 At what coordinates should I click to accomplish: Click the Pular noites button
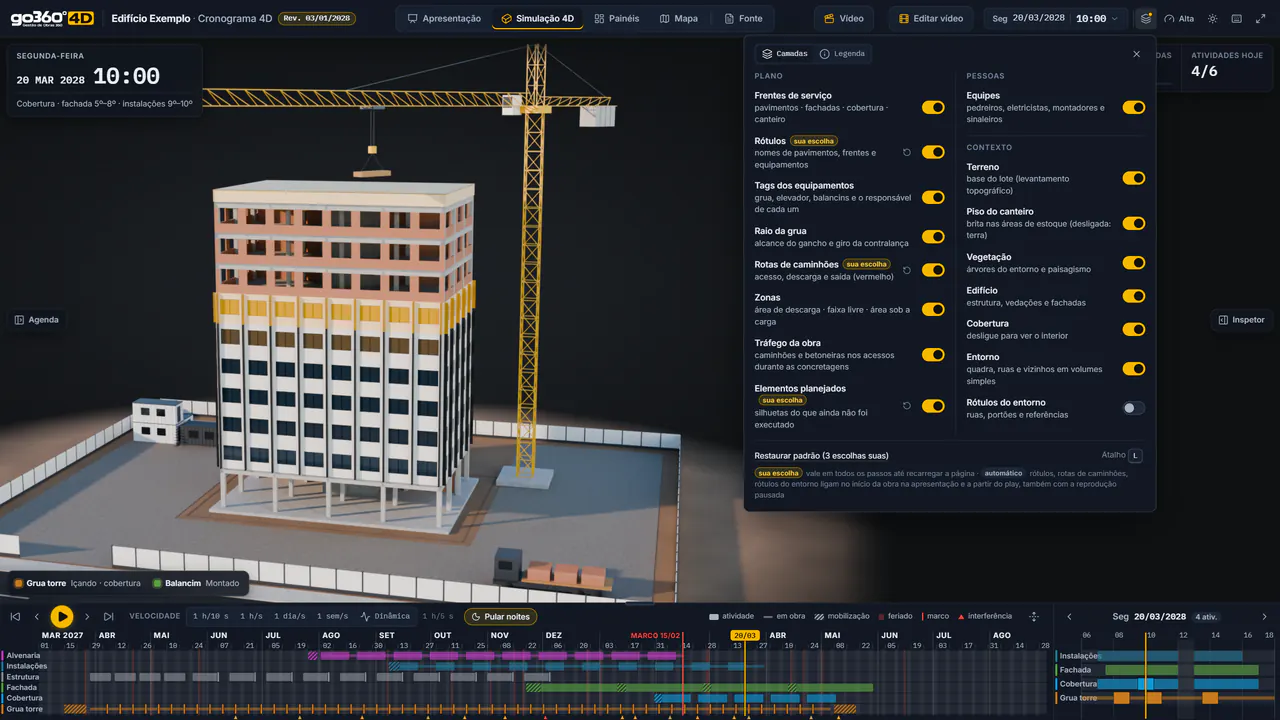[x=500, y=617]
